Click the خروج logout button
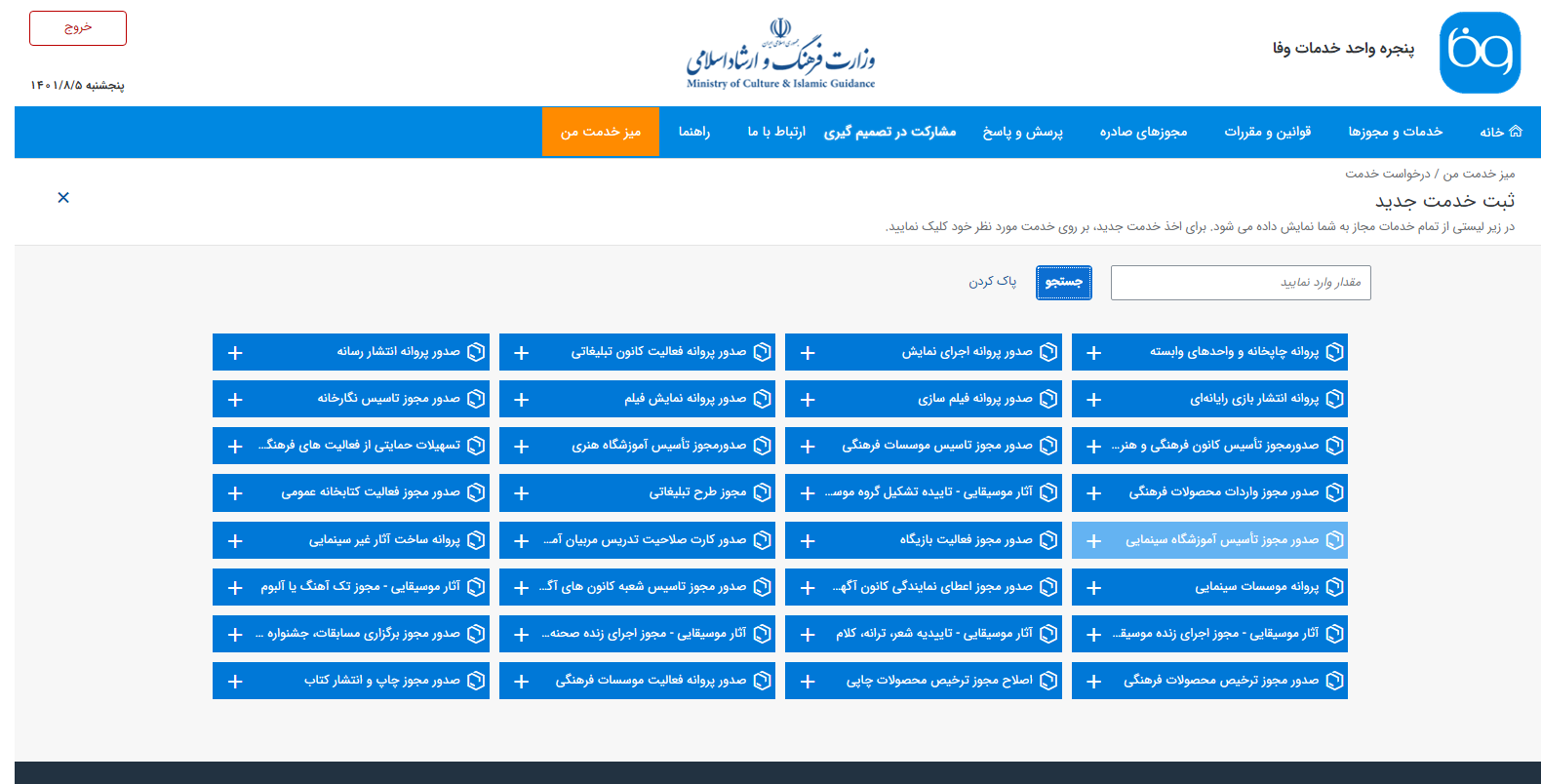 78,28
